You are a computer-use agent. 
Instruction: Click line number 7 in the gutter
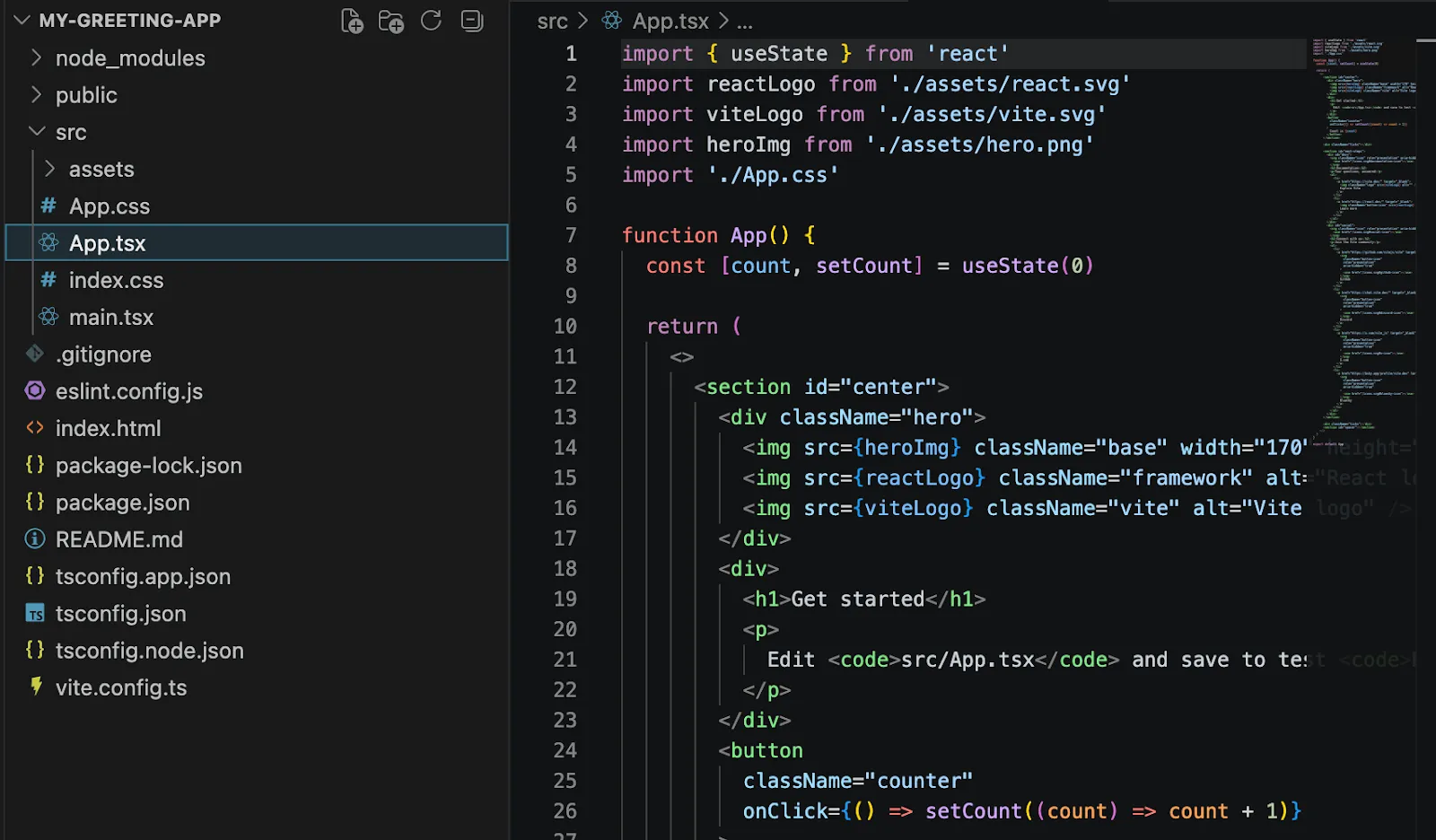[x=571, y=235]
